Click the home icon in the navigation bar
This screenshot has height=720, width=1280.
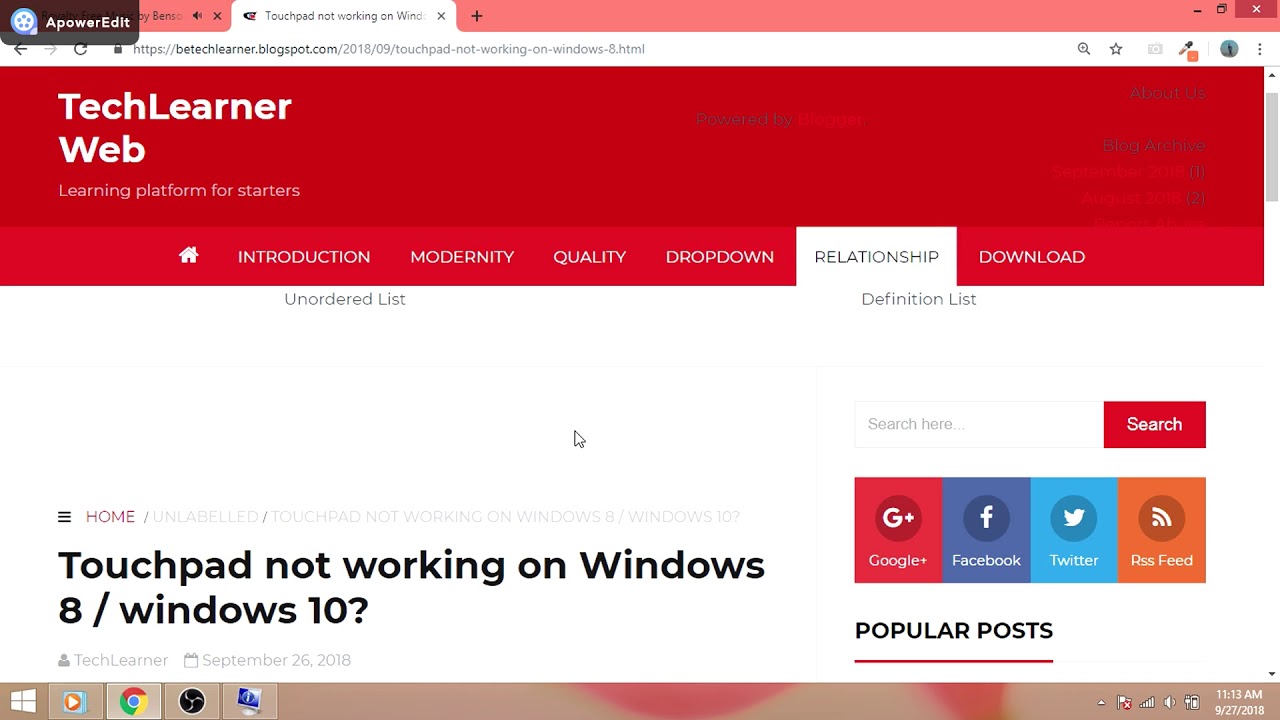tap(188, 256)
